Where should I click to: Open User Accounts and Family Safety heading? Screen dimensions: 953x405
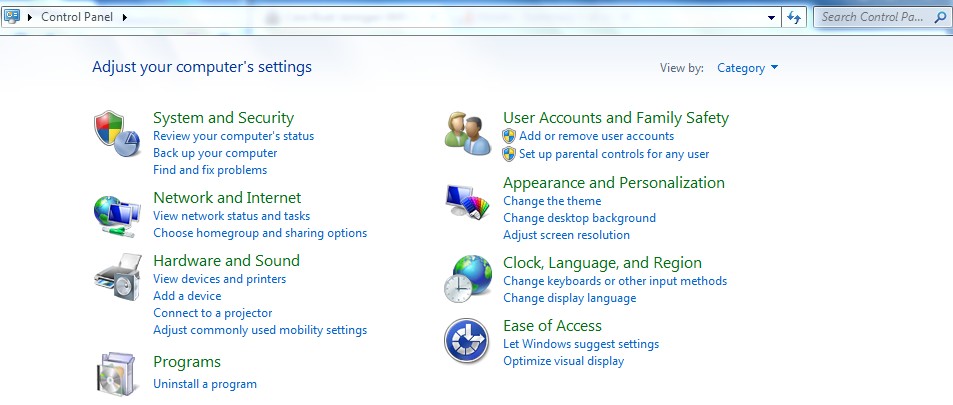pos(616,118)
